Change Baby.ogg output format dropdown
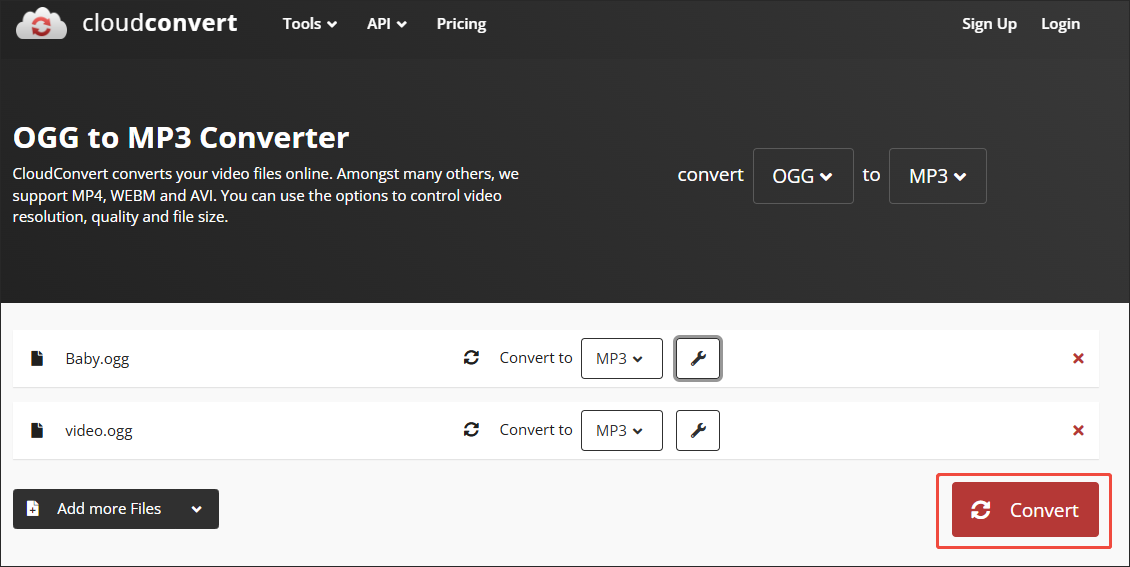1130x567 pixels. [621, 358]
